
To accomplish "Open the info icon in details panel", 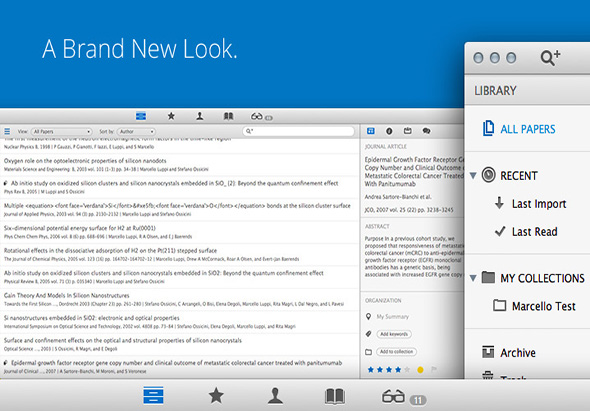I will (389, 131).
